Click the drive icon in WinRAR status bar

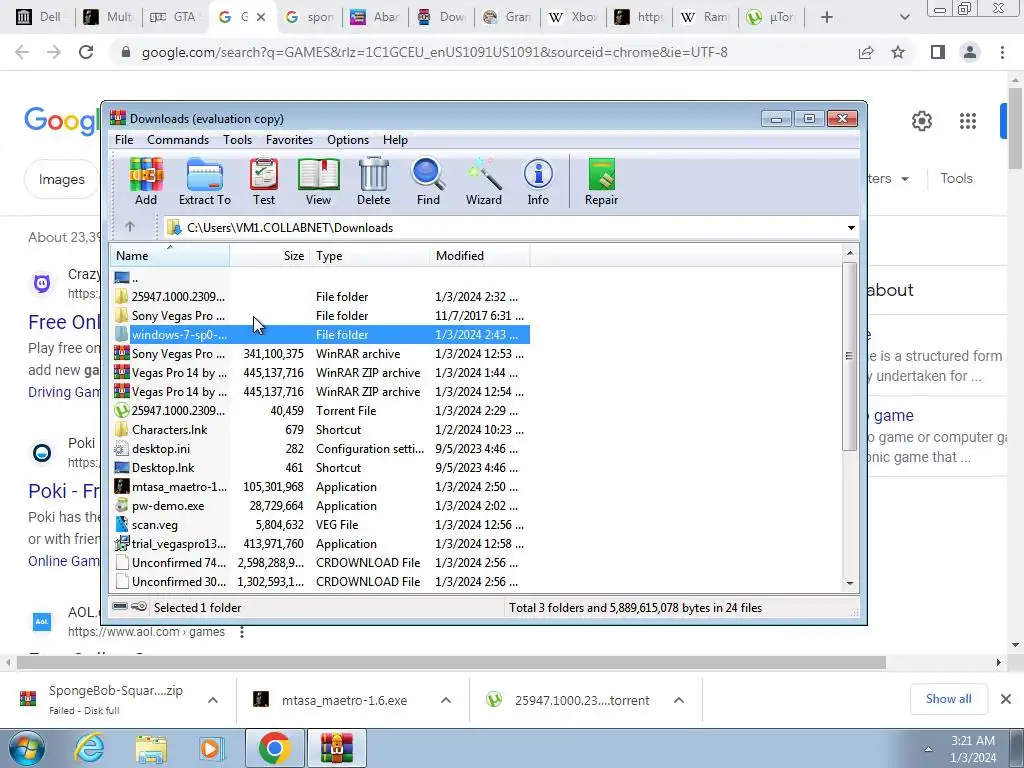(120, 607)
